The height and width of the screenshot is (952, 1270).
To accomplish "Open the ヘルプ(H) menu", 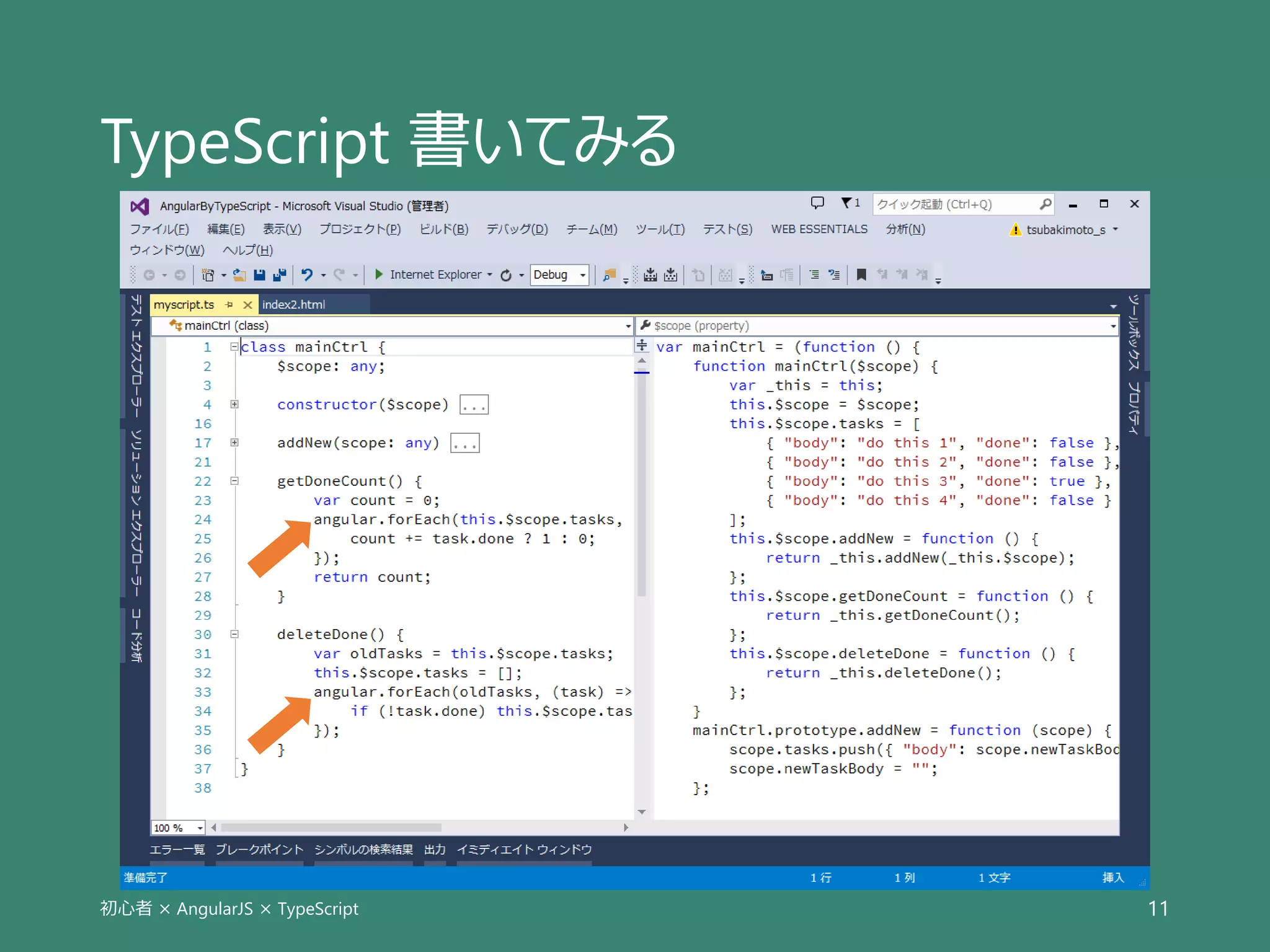I will [248, 250].
